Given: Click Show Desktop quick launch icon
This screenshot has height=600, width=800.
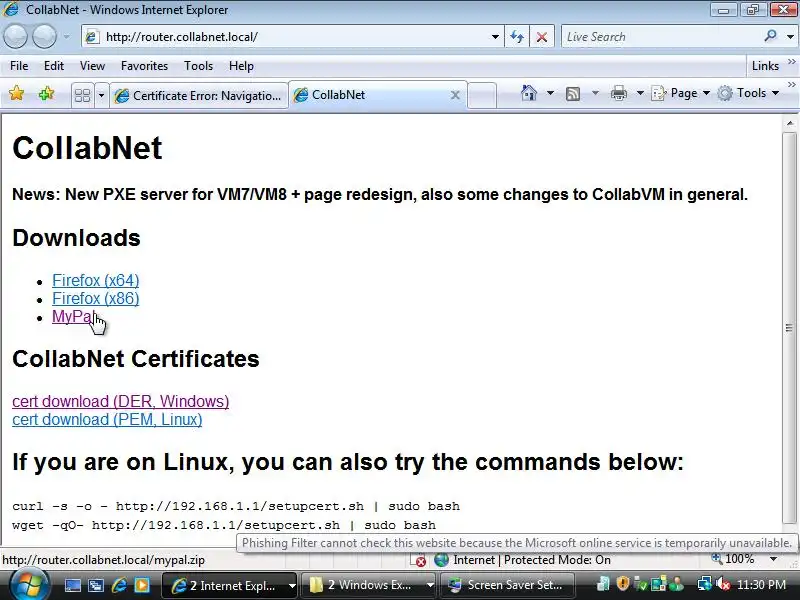Looking at the screenshot, I should 72,585.
